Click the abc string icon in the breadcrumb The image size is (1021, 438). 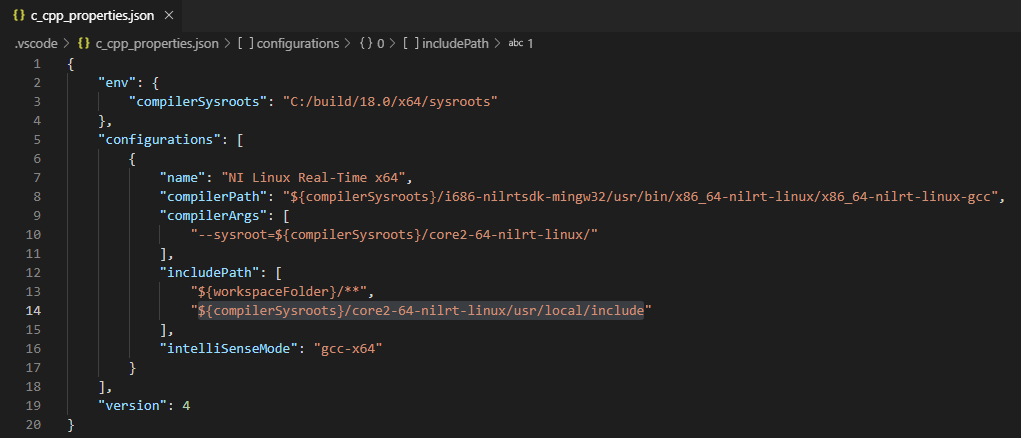516,44
